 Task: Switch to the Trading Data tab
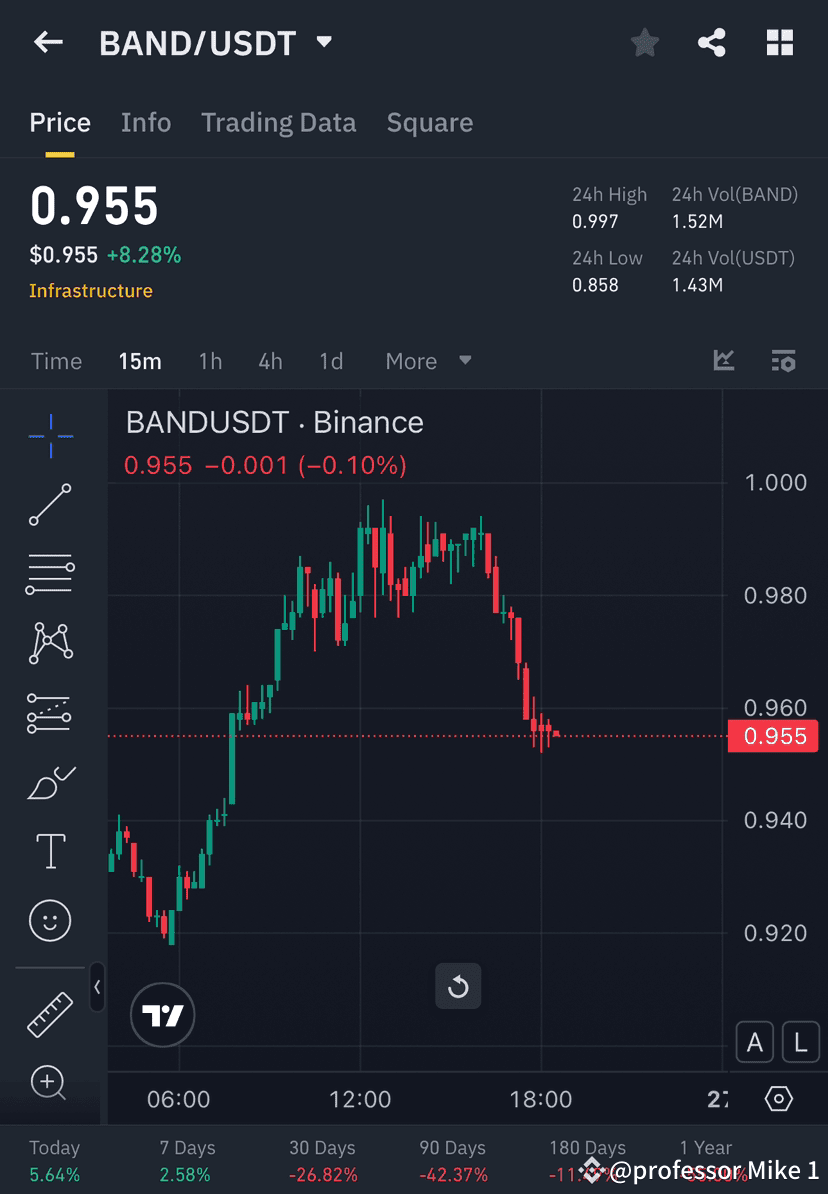click(279, 122)
